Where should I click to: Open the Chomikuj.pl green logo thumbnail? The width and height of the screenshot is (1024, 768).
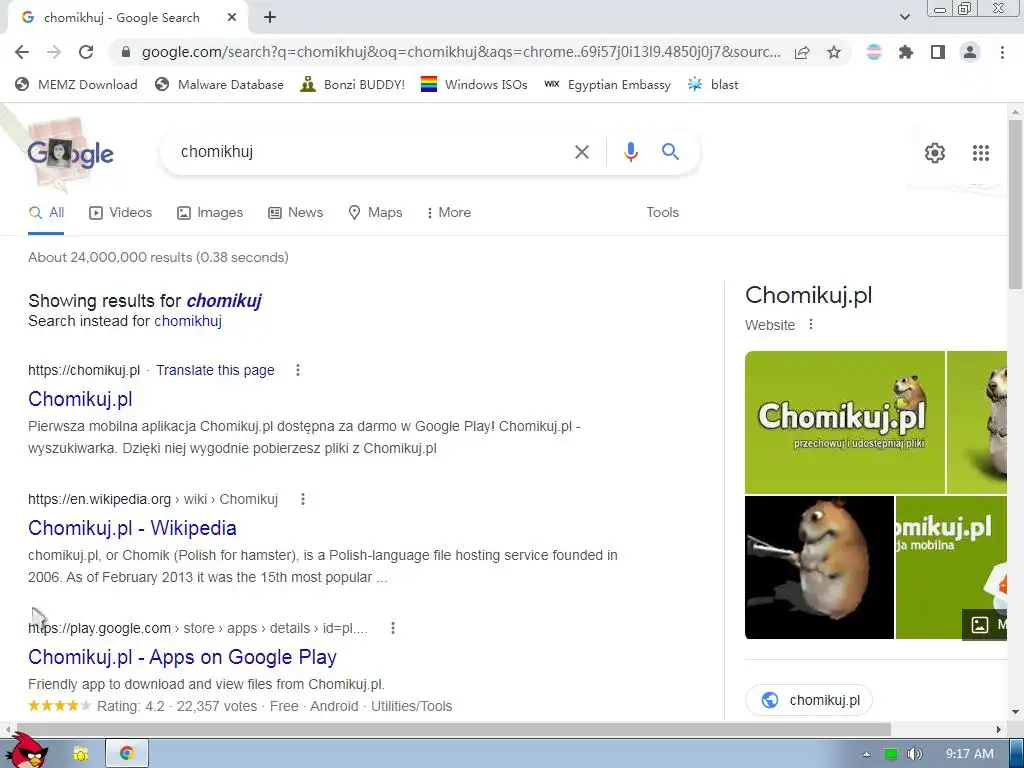pos(844,422)
